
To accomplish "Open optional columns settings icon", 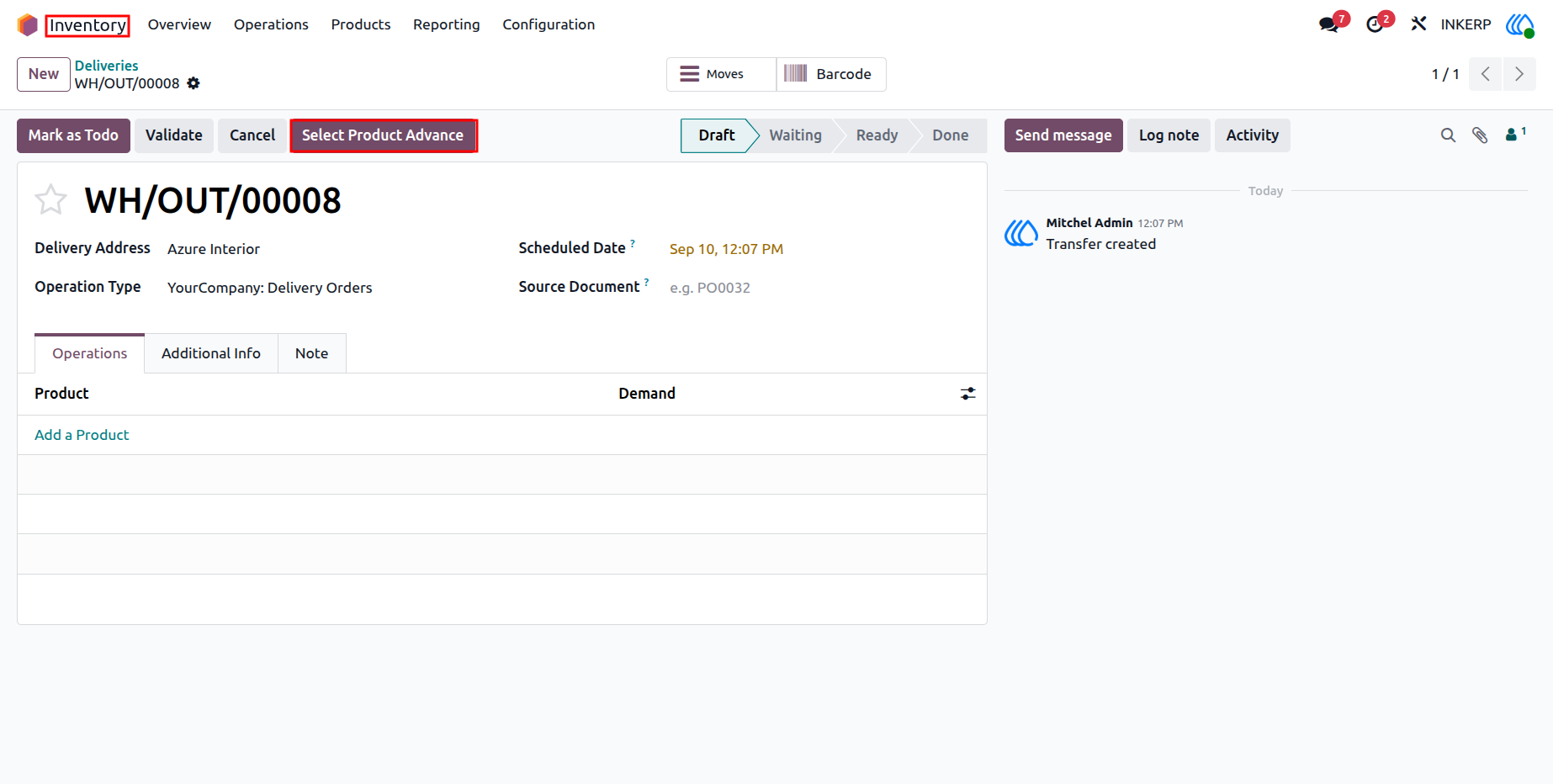I will [x=968, y=394].
